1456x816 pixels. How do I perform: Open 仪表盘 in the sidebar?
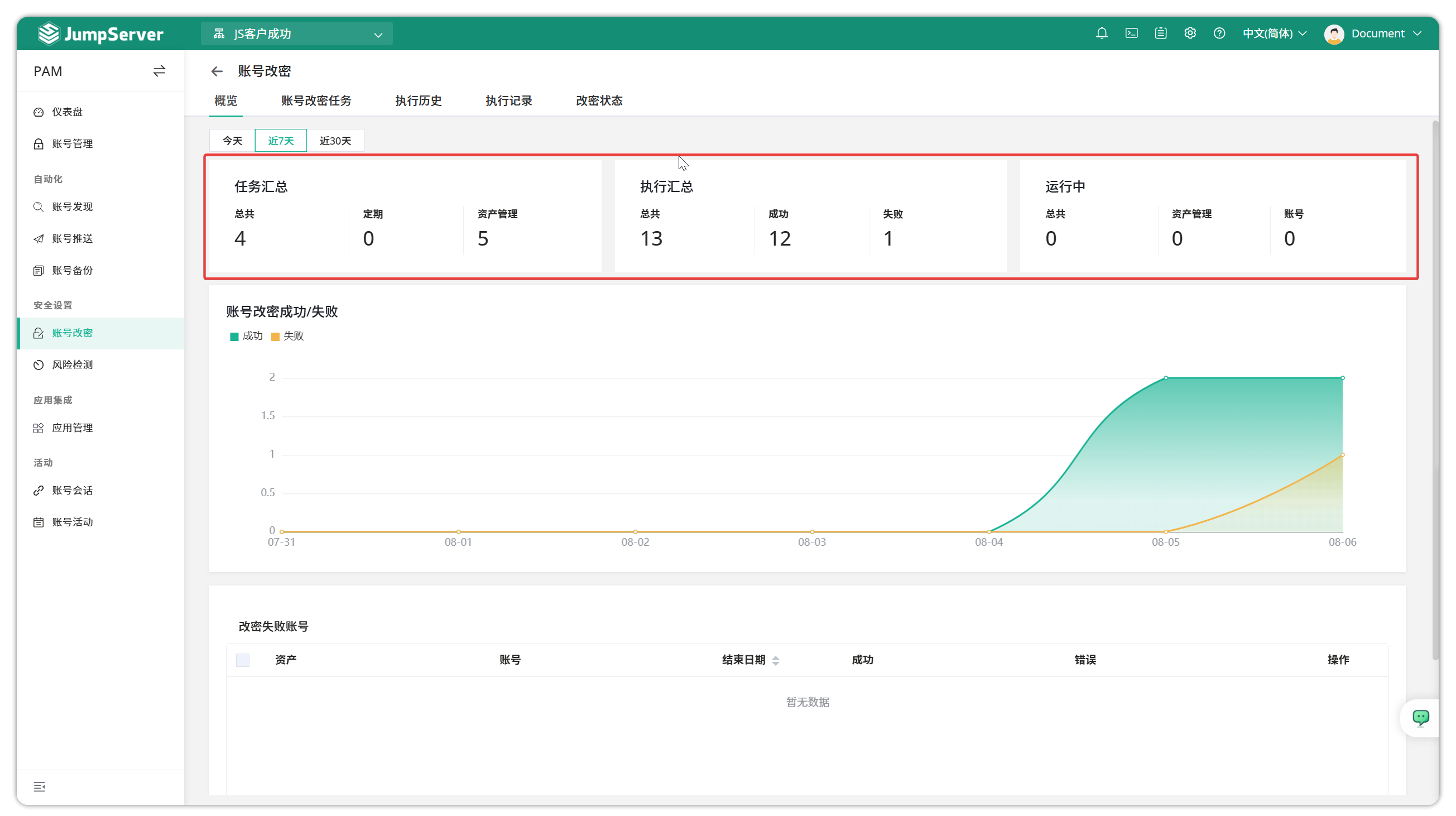pyautogui.click(x=100, y=112)
